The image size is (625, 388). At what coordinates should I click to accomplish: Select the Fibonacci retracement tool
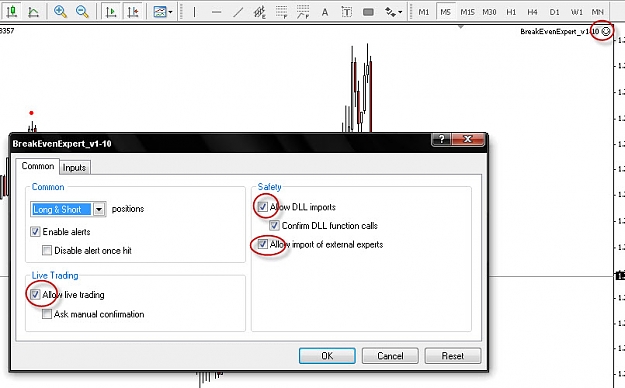pos(281,12)
